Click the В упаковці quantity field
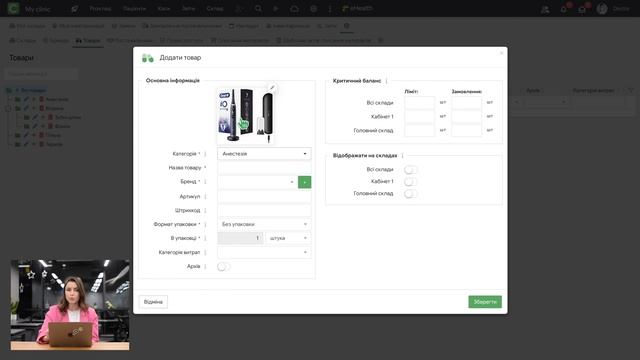Screen dimensions: 640x360 (240, 238)
